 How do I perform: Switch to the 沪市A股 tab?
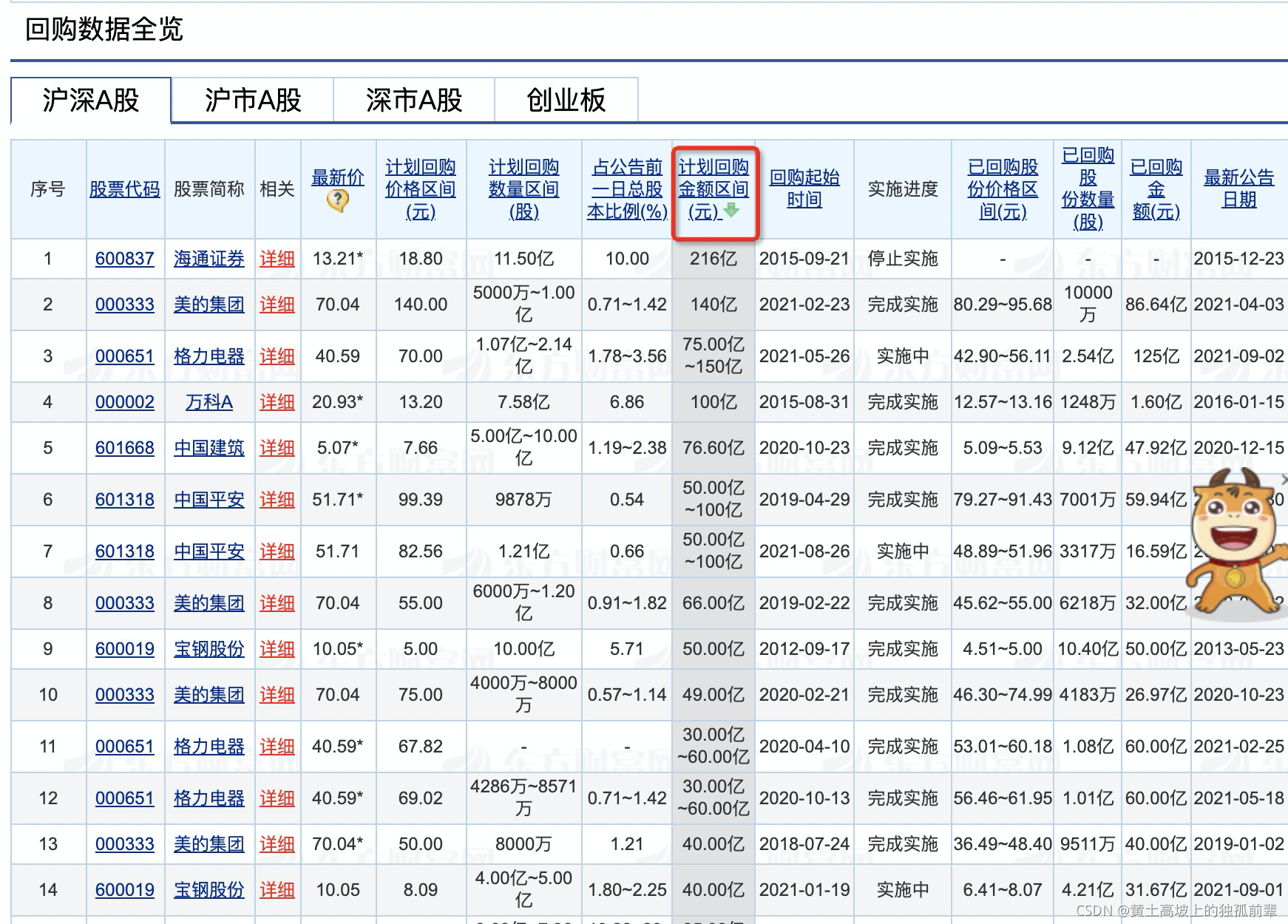click(252, 101)
